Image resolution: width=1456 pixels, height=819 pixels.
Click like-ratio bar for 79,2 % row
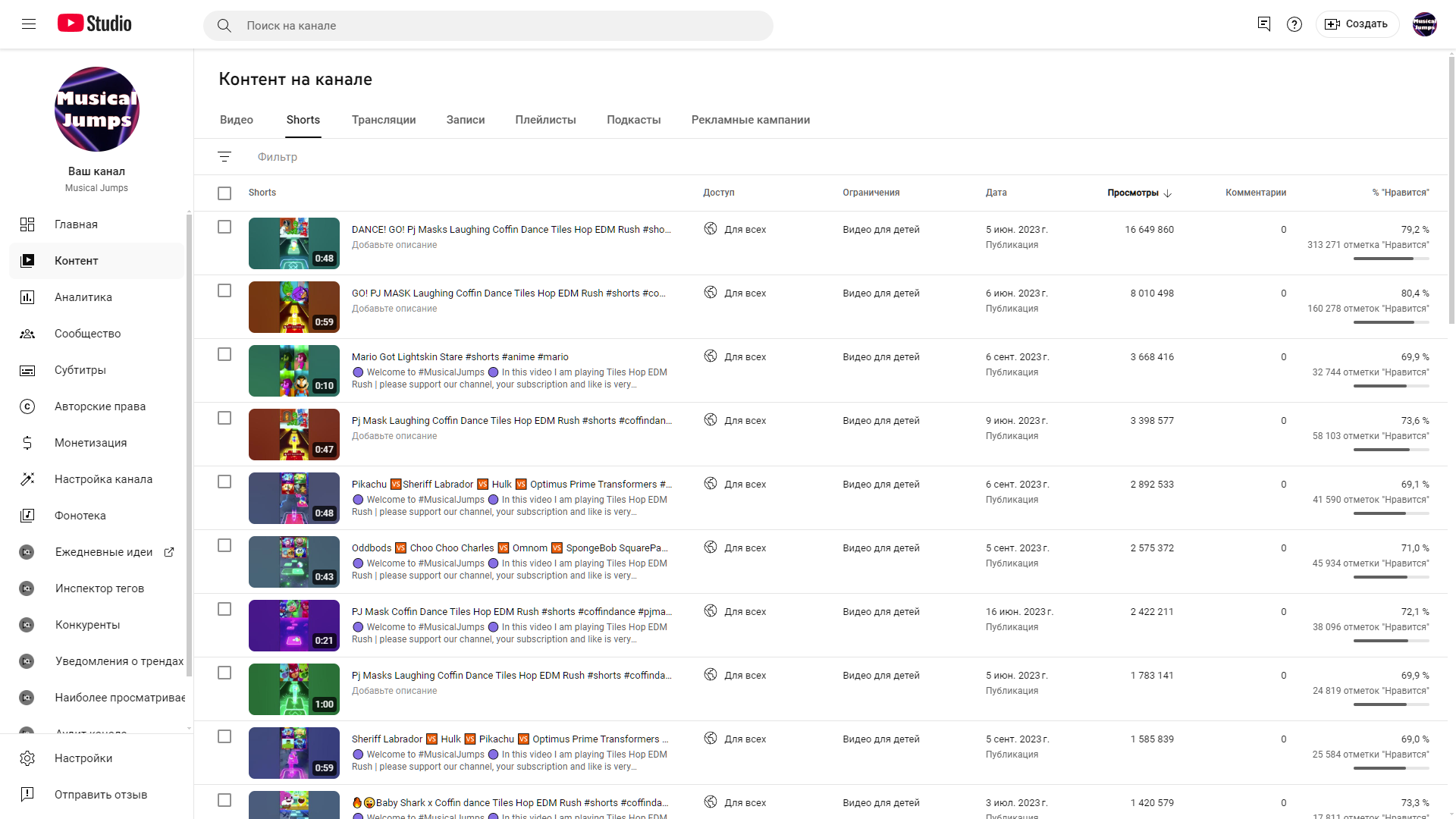point(1392,259)
